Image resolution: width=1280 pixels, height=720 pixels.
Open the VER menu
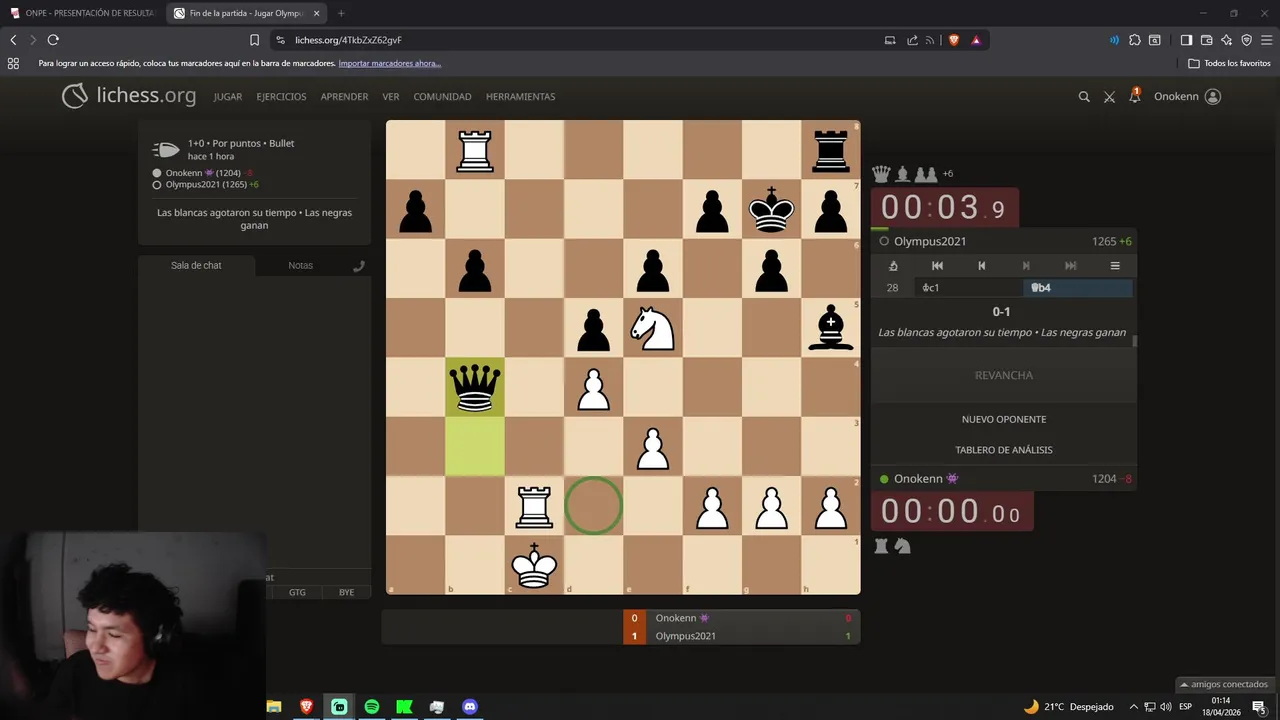(x=391, y=97)
